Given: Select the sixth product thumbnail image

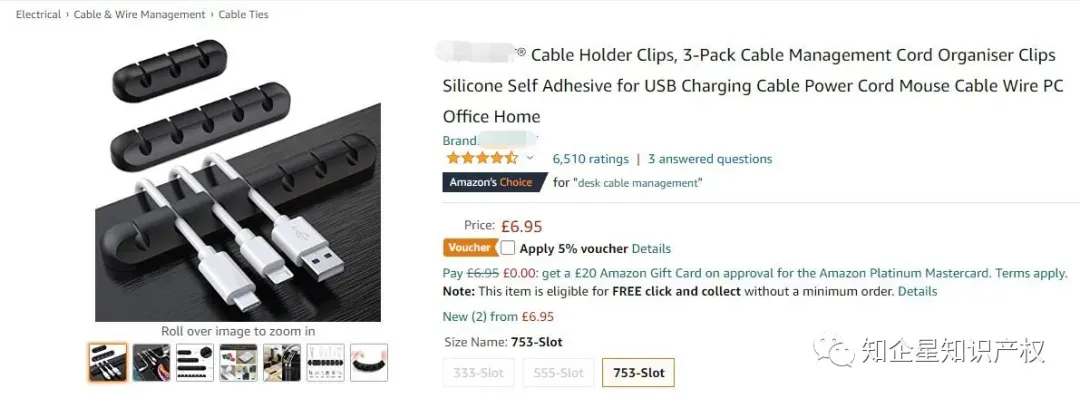Looking at the screenshot, I should click(x=325, y=363).
